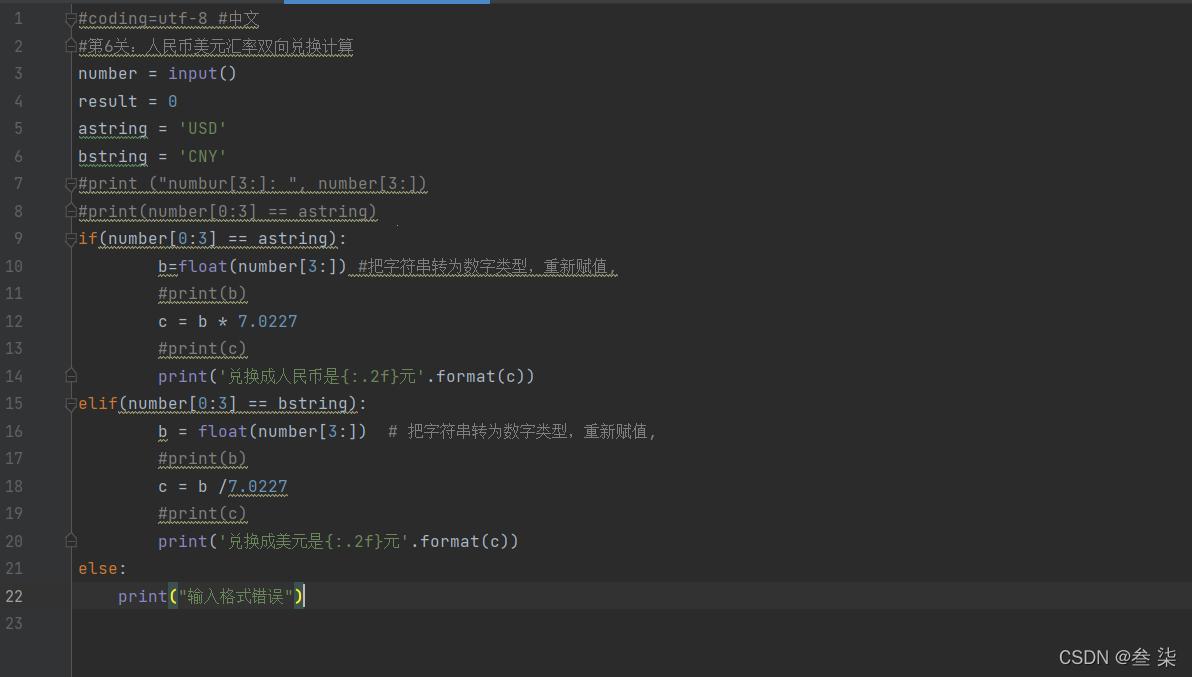
Task: Click print "输入格式错误" statement
Action: [211, 596]
